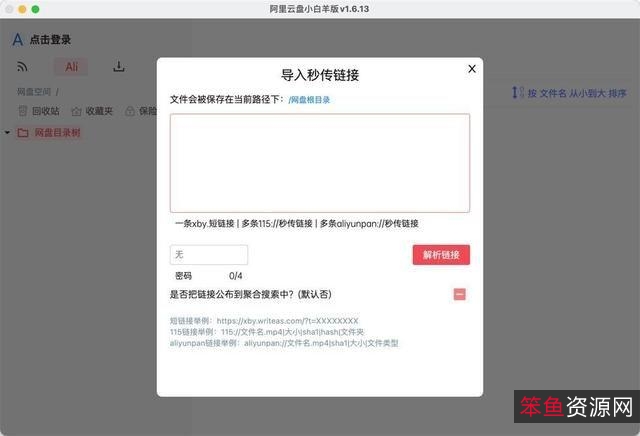
Task: Click the red 解析链接 button
Action: [x=441, y=255]
